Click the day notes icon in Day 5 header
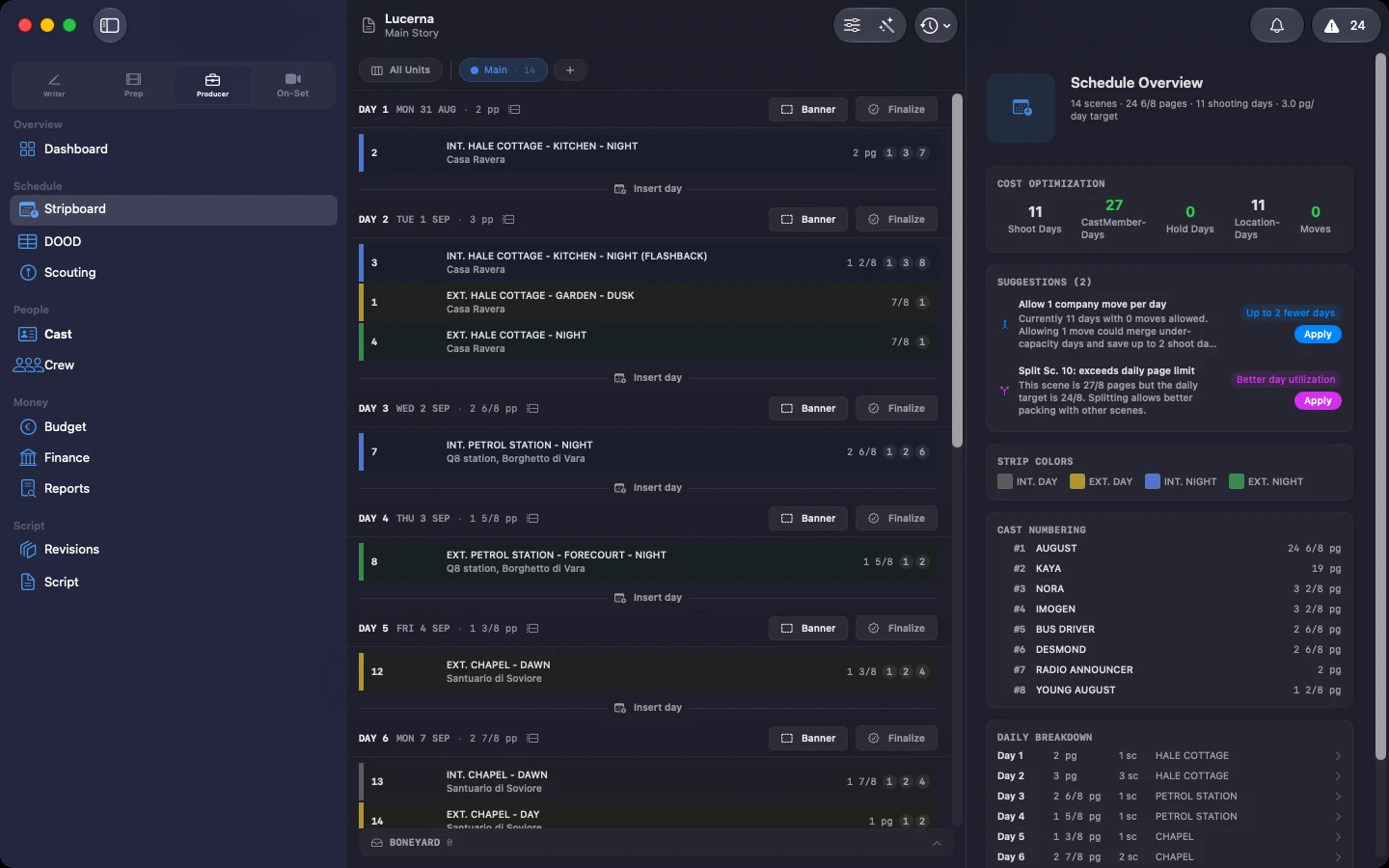The height and width of the screenshot is (868, 1389). click(x=532, y=629)
